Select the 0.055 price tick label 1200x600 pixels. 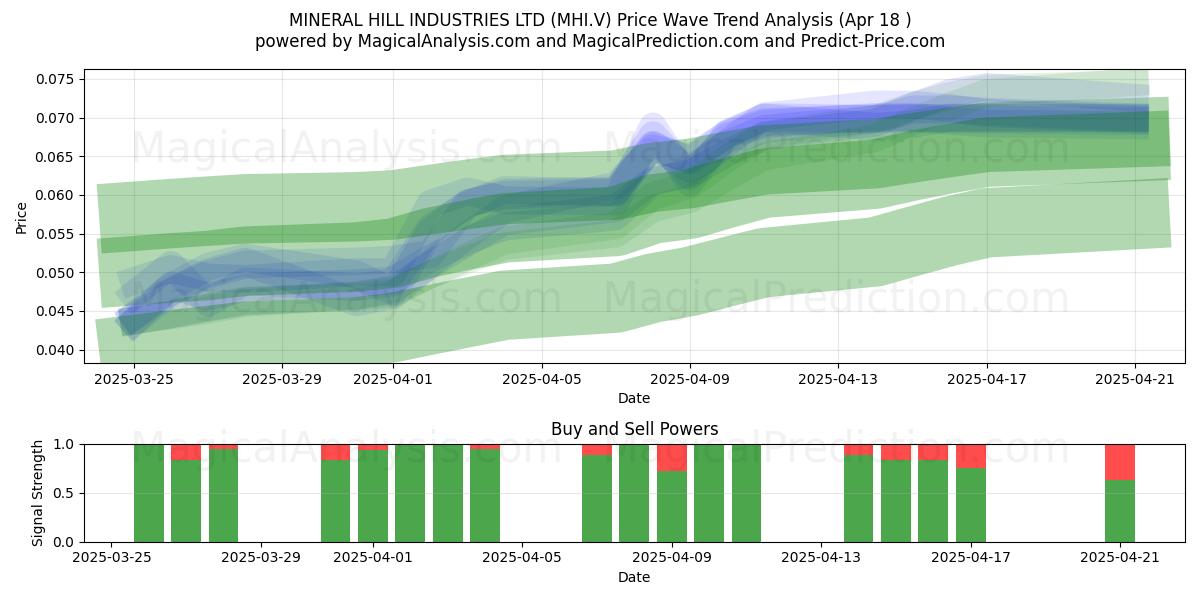coord(57,234)
